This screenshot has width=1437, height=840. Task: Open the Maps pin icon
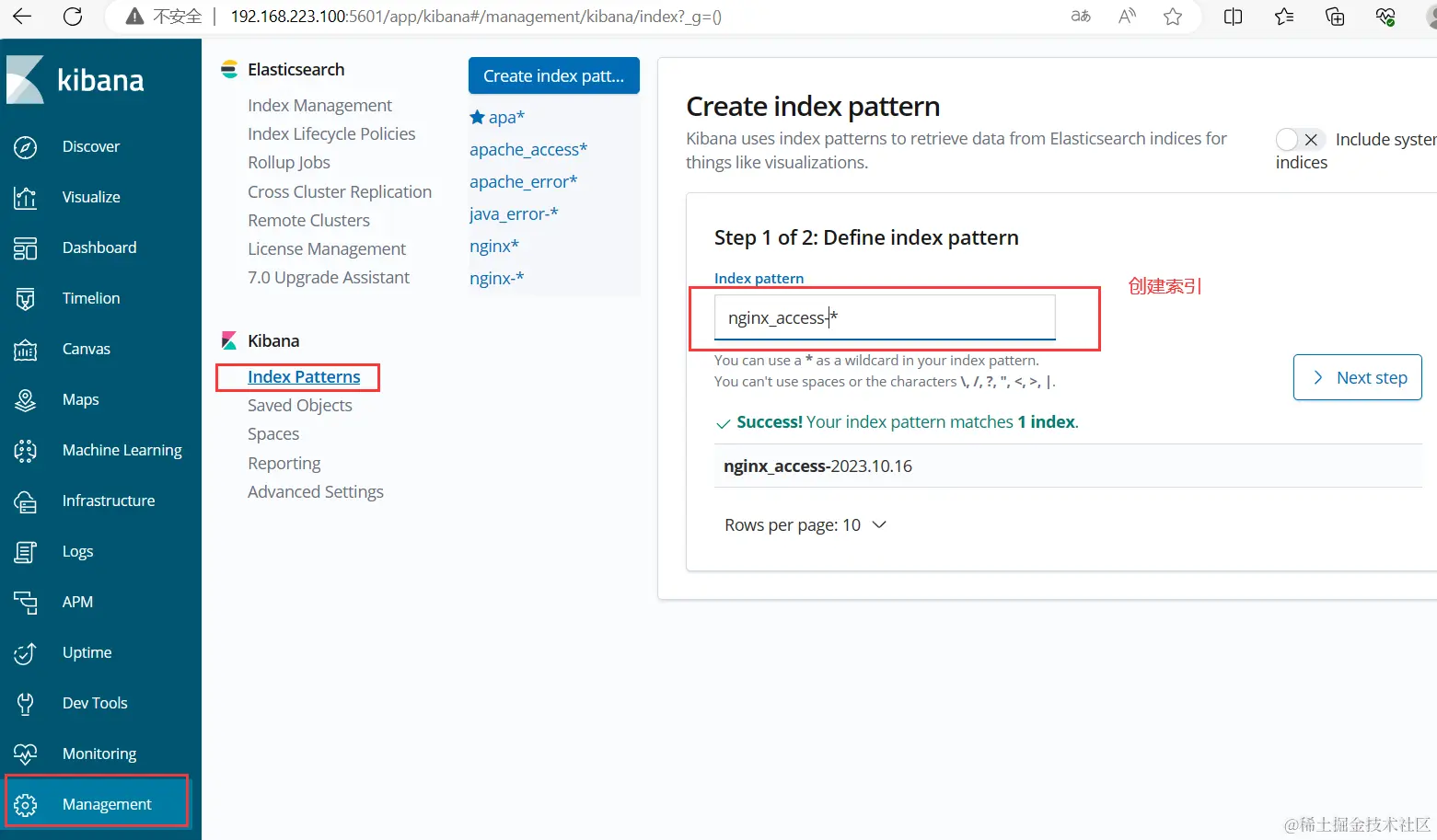(26, 400)
